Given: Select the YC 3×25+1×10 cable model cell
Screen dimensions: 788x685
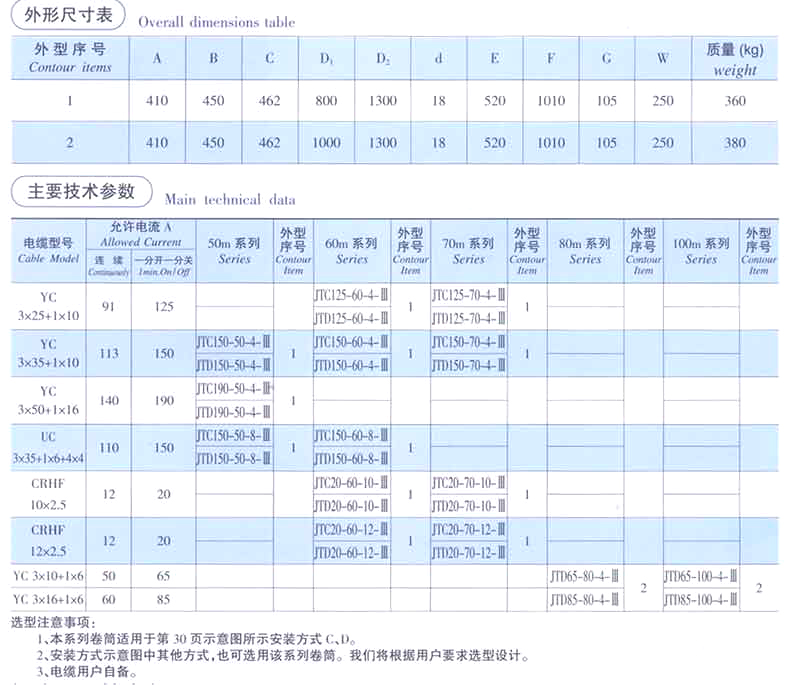Looking at the screenshot, I should [x=49, y=306].
